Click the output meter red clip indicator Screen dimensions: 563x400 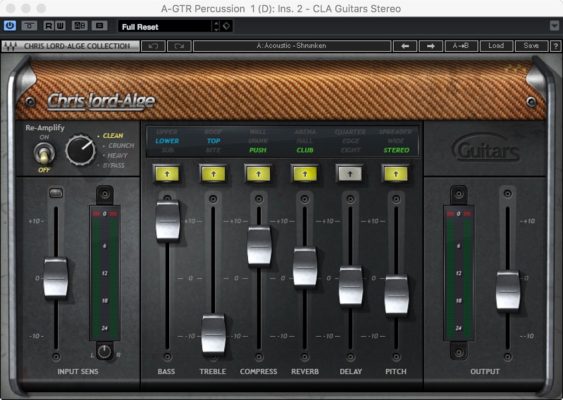[459, 214]
